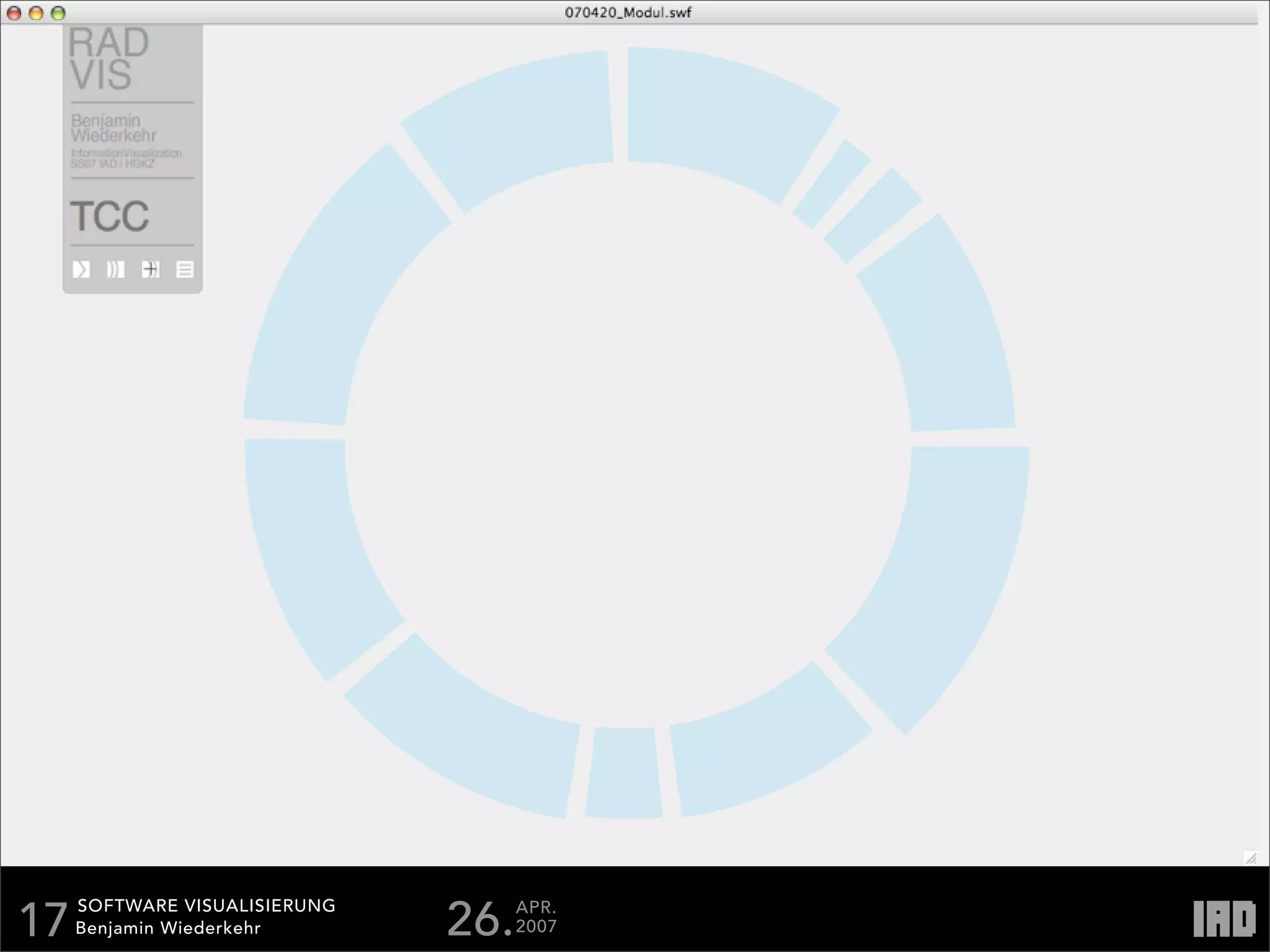Click the single-chevron arrow icon in panel
The image size is (1270, 952).
pos(81,269)
